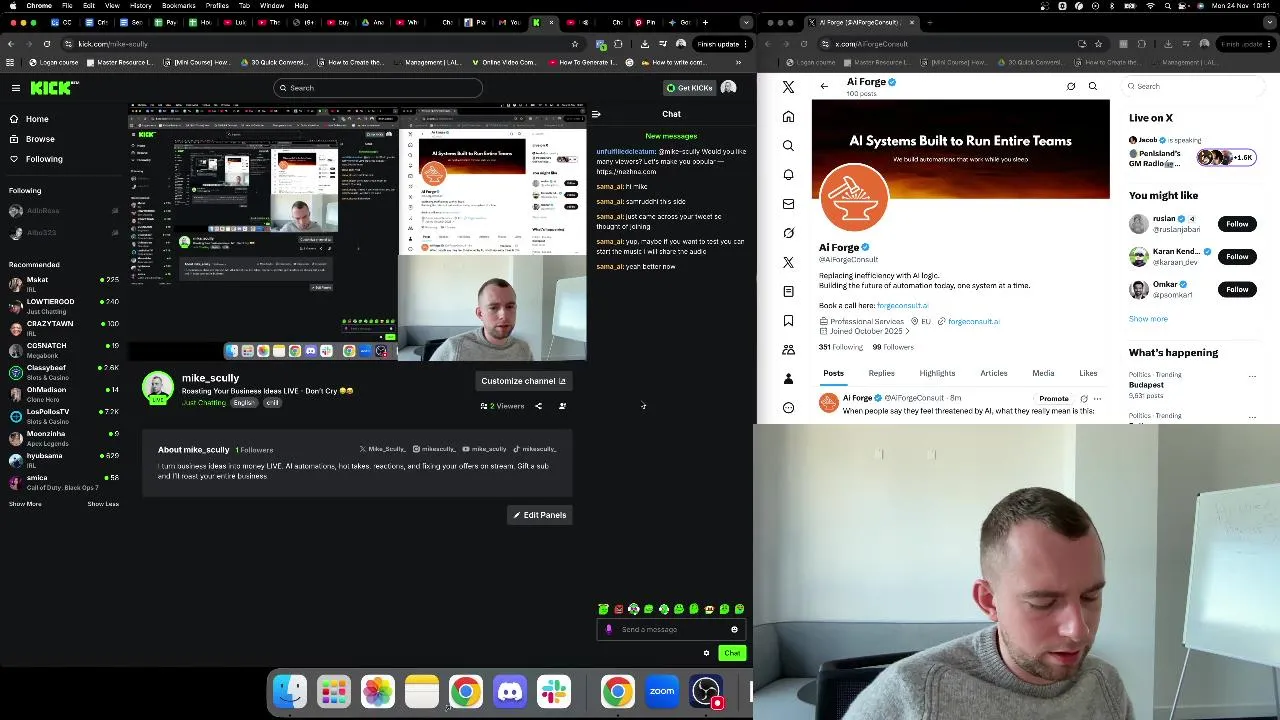Open Classybeef recommended channel
1280x720 pixels.
point(64,372)
